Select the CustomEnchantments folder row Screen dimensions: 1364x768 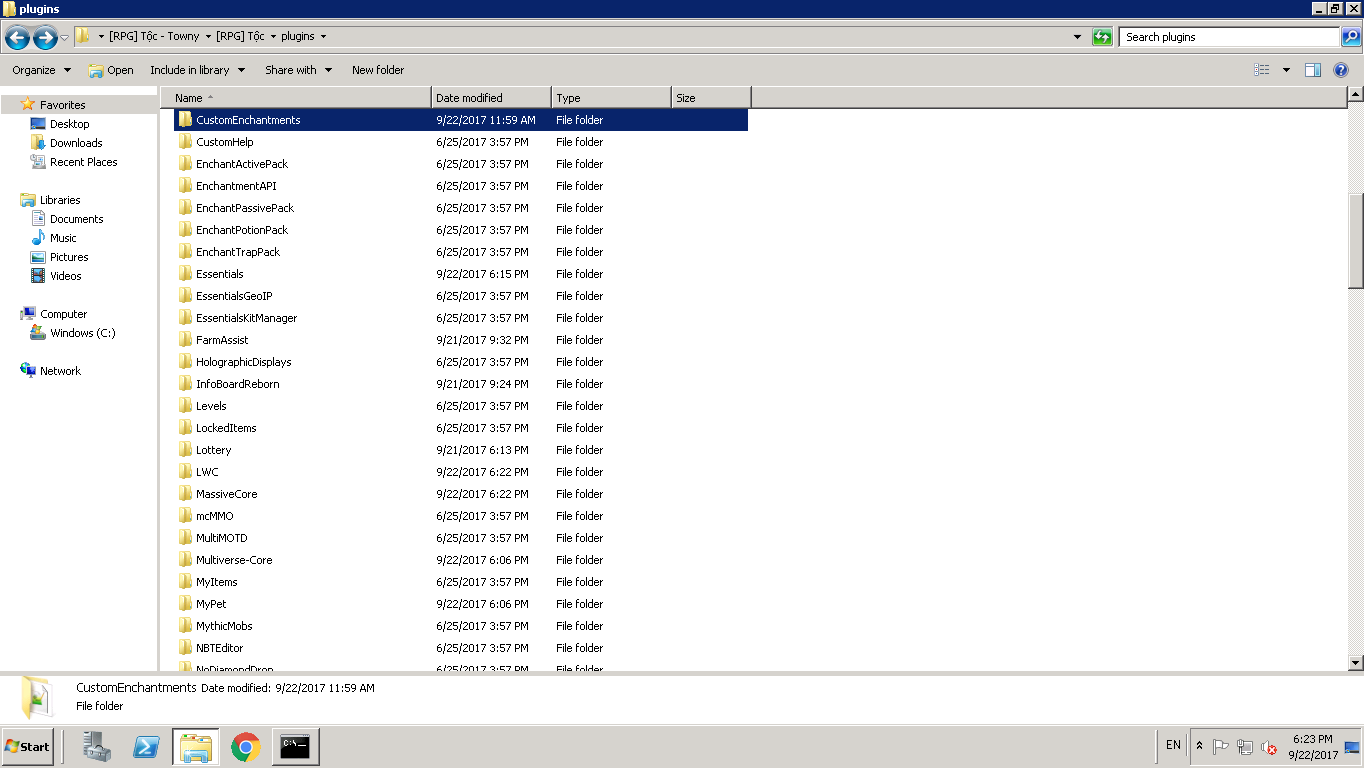[x=461, y=120]
